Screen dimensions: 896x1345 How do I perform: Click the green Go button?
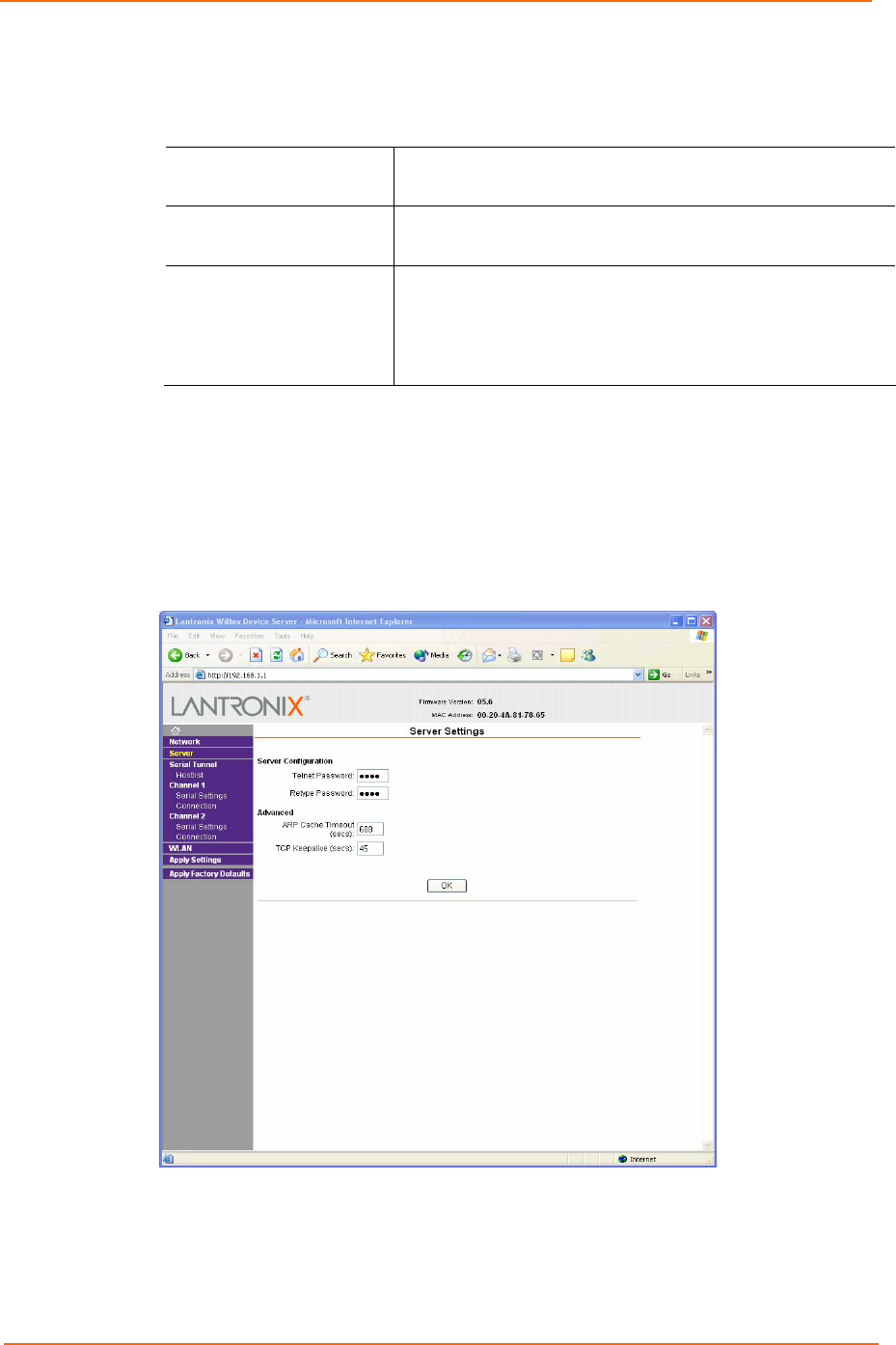(x=661, y=674)
